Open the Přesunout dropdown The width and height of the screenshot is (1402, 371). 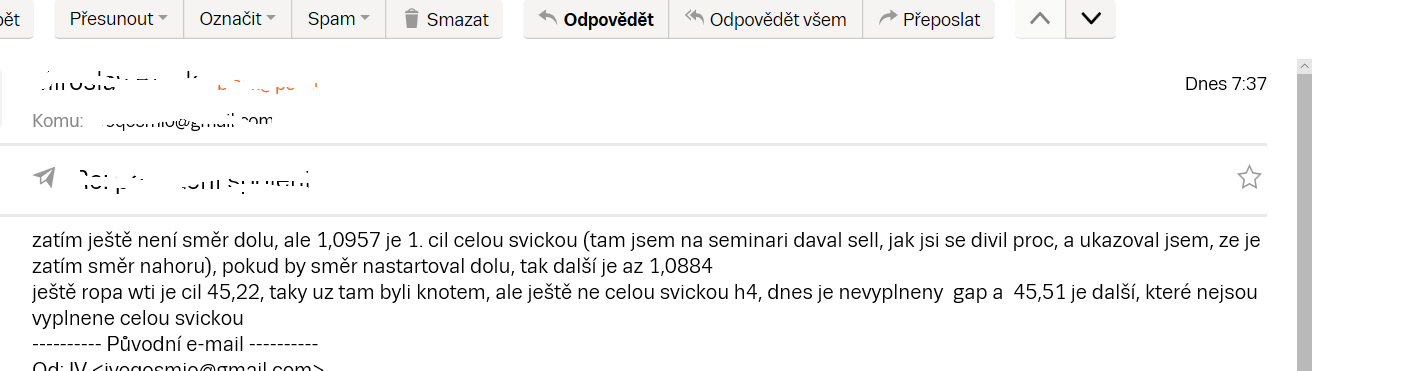point(119,19)
